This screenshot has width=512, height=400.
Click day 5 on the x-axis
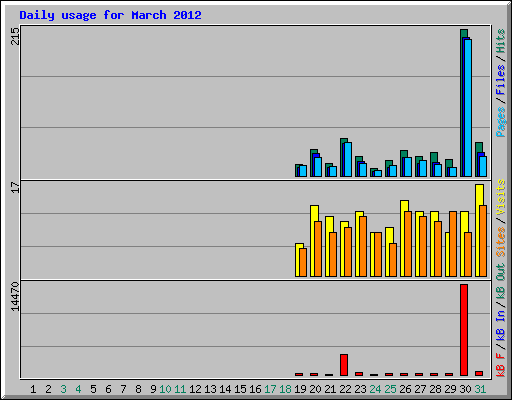[x=93, y=389]
